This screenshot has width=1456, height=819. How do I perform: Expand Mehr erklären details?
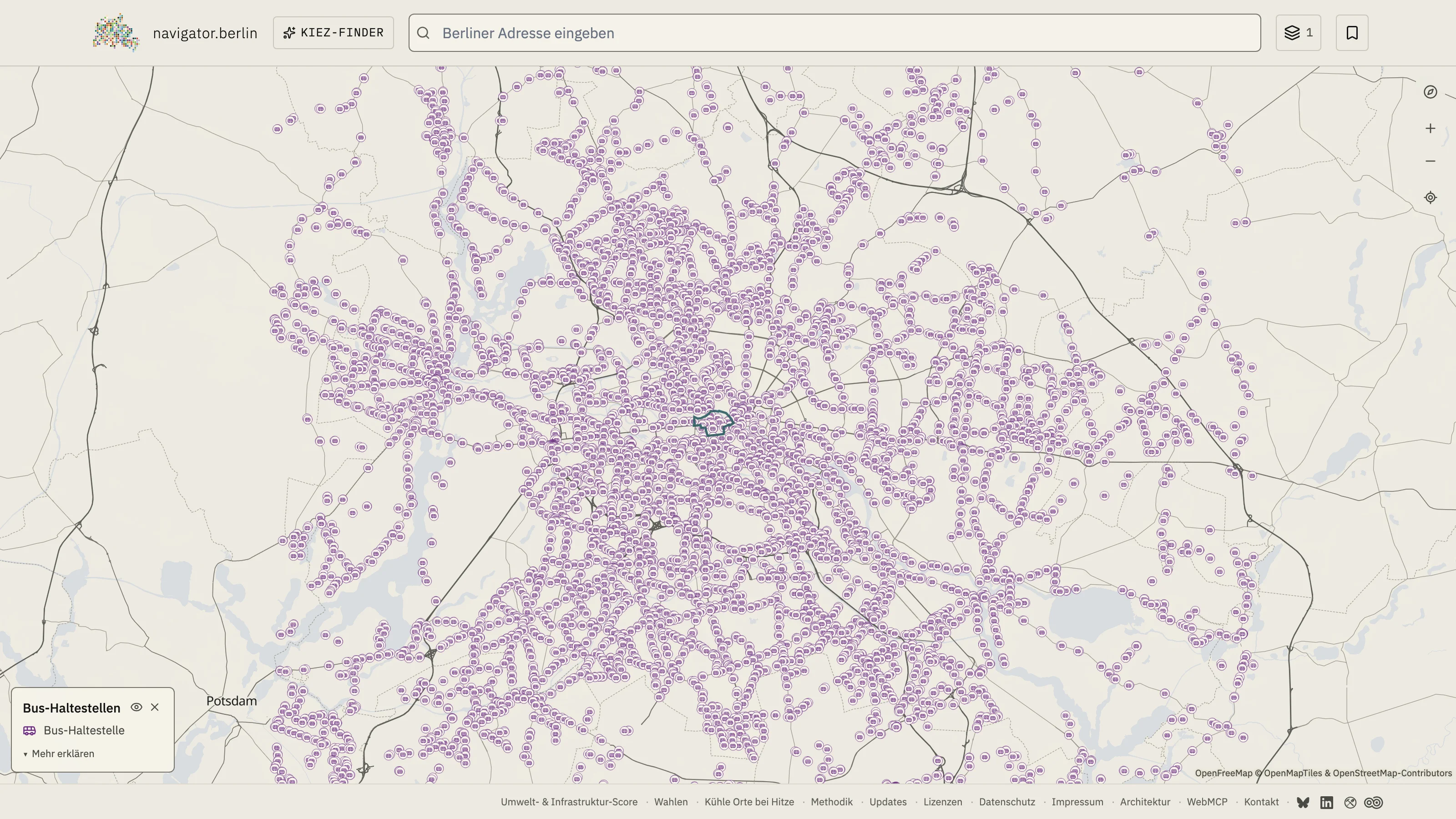[59, 754]
